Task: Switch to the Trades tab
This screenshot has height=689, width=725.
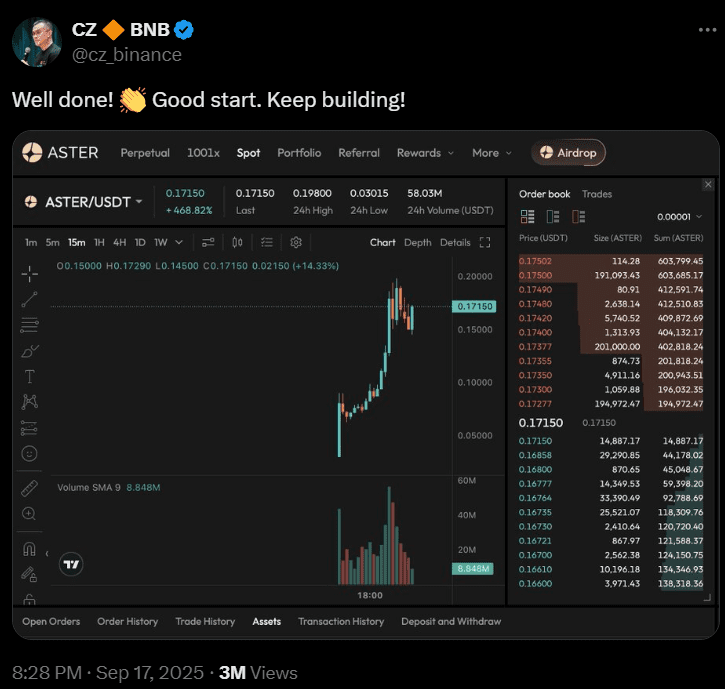Action: coord(597,194)
